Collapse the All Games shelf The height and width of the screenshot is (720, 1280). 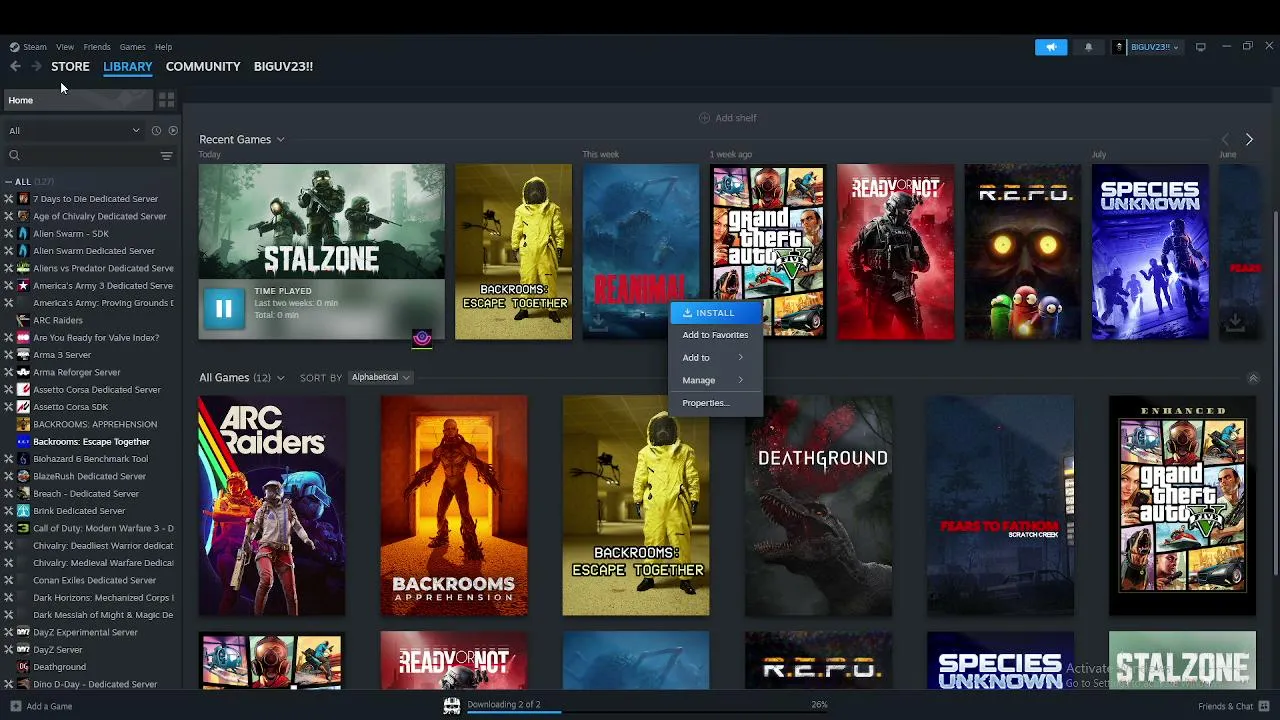click(1252, 378)
